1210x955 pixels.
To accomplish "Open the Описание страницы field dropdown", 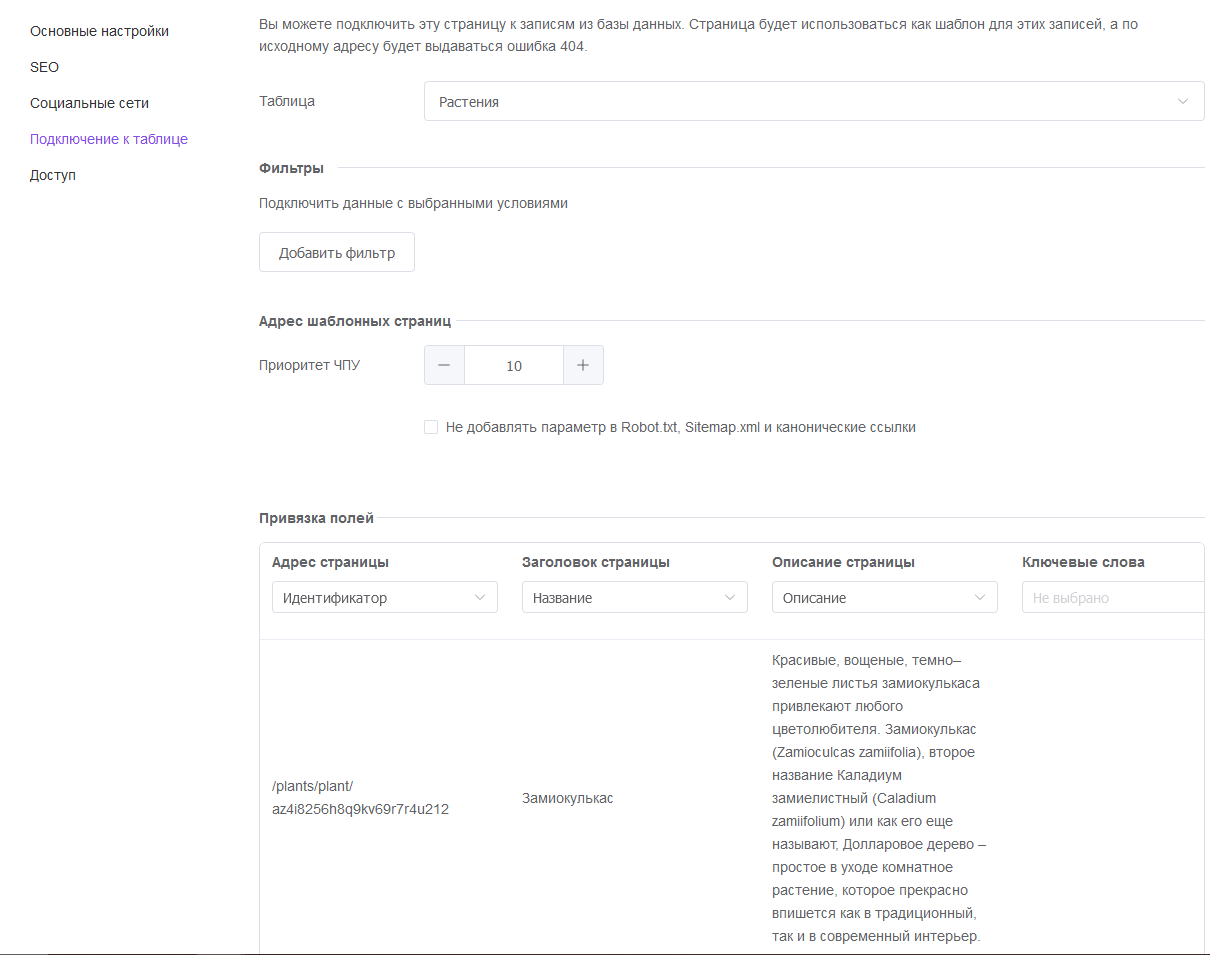I will [x=885, y=598].
